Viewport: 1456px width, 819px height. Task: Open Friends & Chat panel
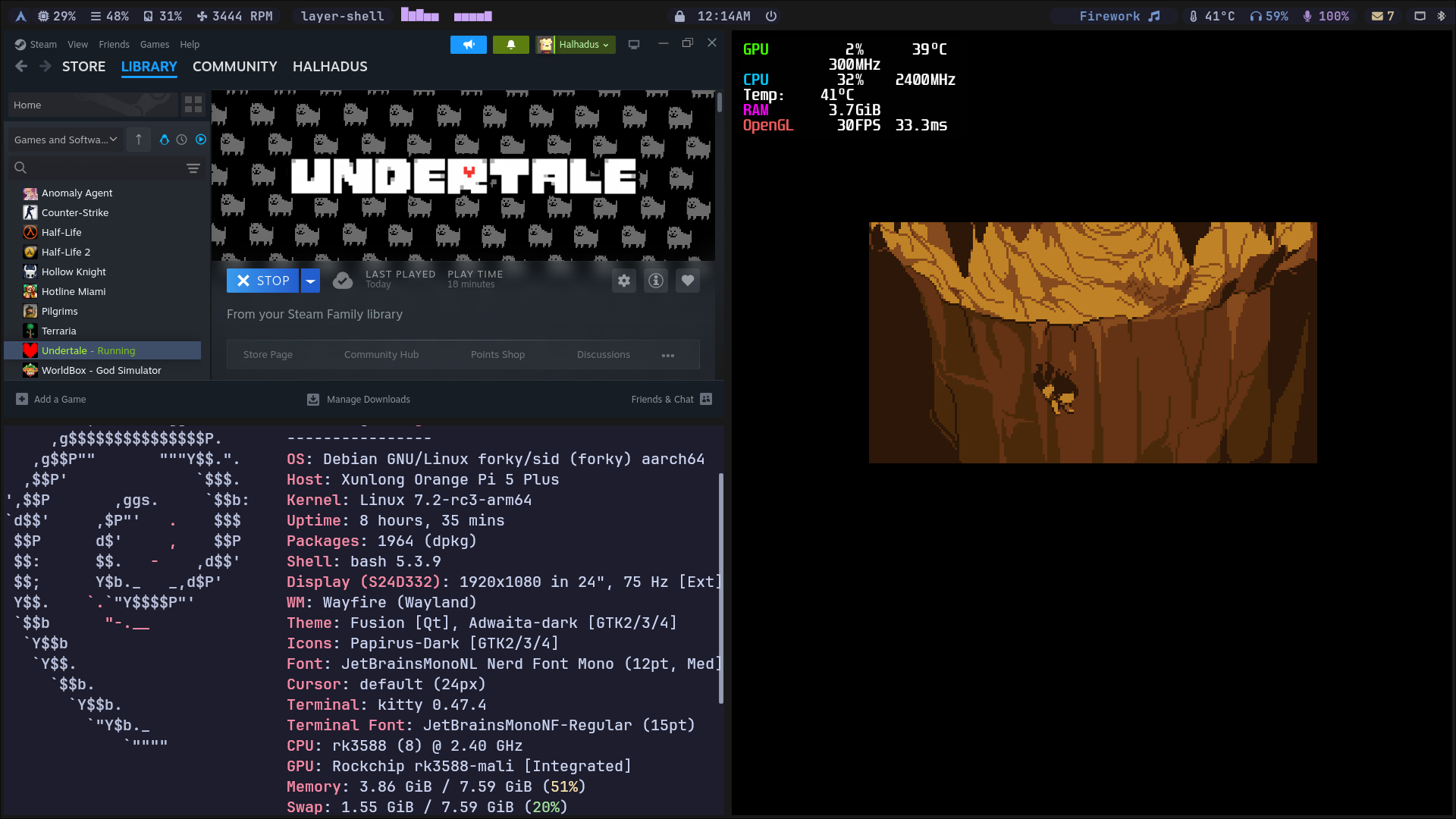[x=671, y=399]
